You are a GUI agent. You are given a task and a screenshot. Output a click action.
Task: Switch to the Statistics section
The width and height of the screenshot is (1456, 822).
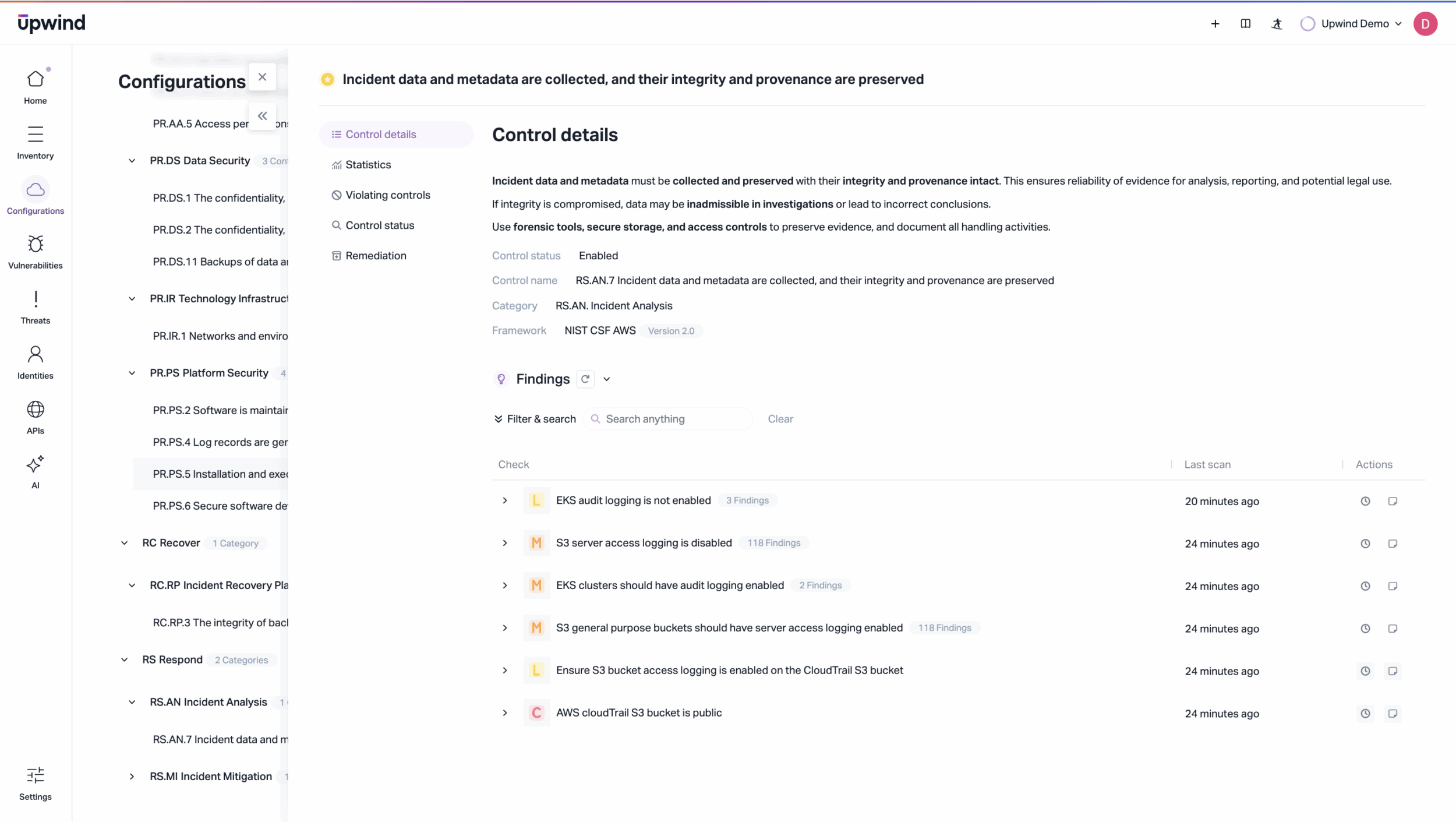[x=368, y=165]
